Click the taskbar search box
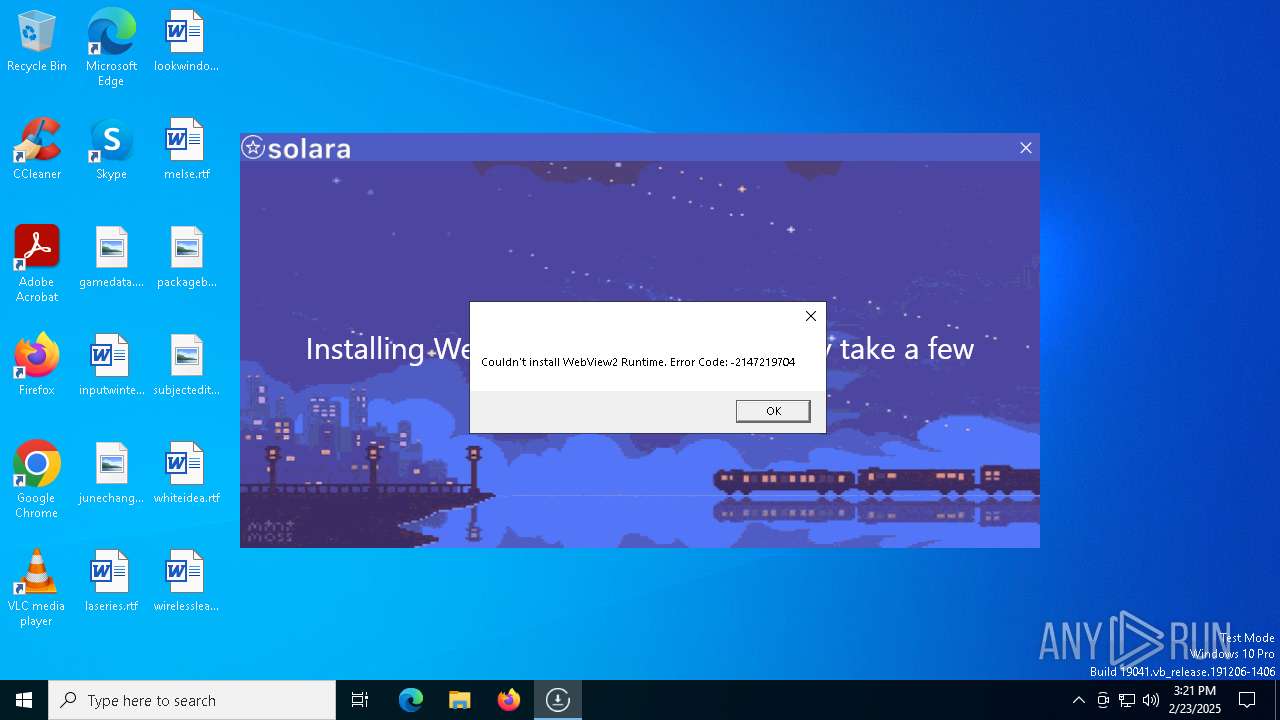The height and width of the screenshot is (720, 1280). pyautogui.click(x=192, y=700)
